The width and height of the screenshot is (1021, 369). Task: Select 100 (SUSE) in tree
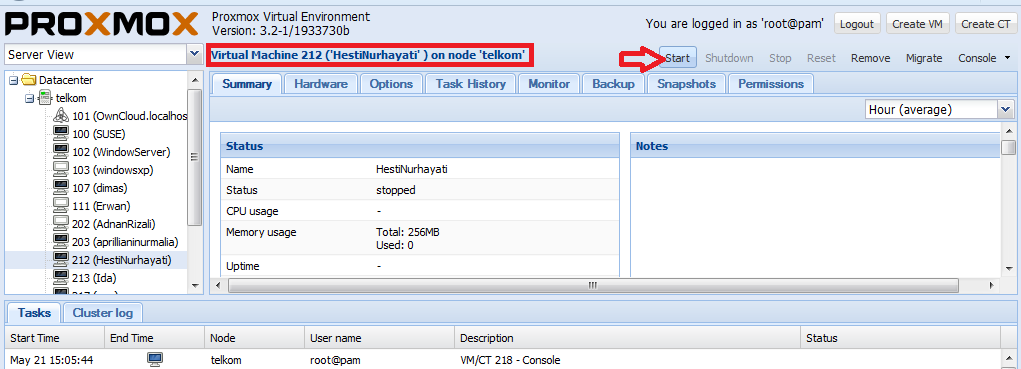(x=99, y=134)
